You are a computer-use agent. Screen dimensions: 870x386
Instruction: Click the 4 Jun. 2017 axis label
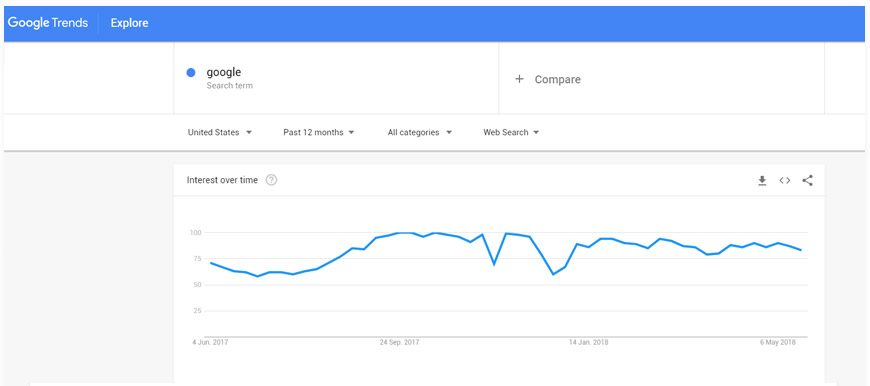coord(210,343)
